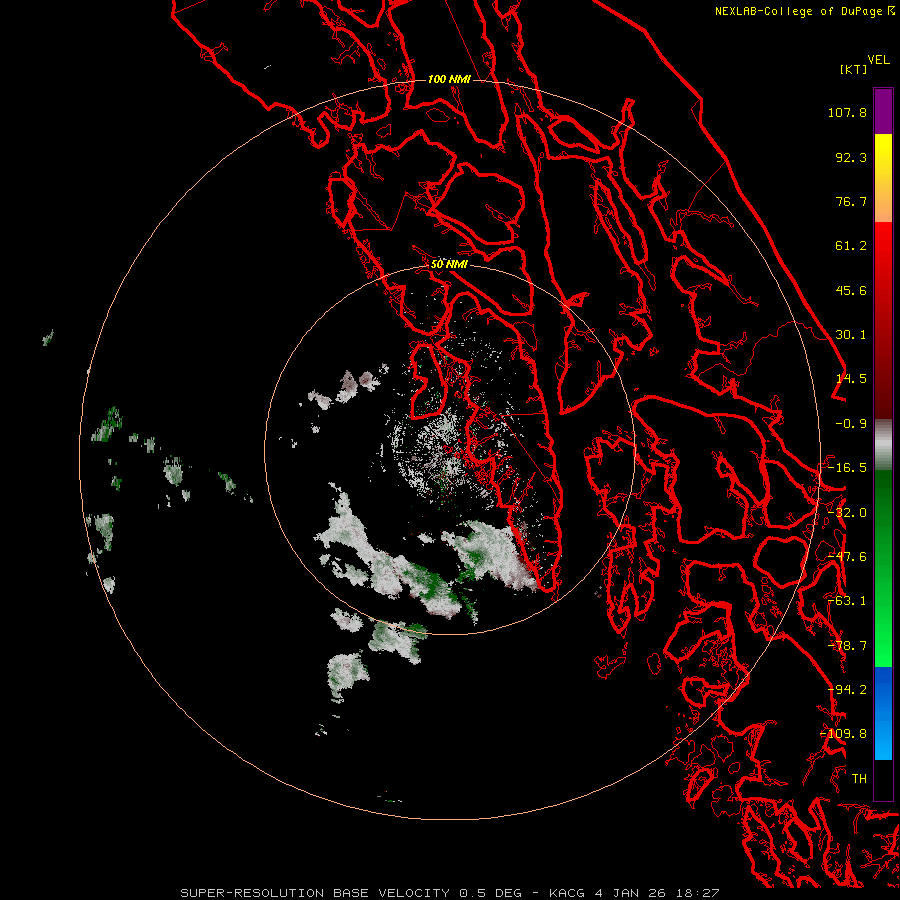The image size is (900, 900).
Task: Select the 61.2 velocity scale label
Action: (851, 246)
